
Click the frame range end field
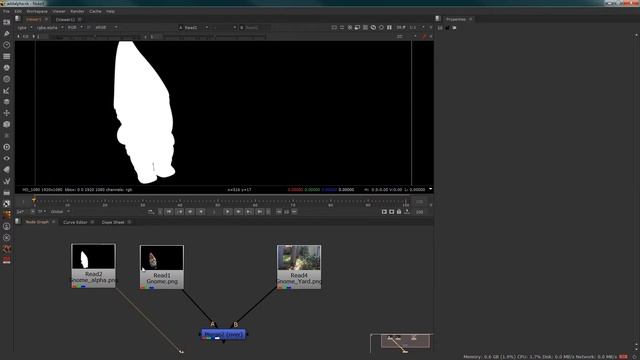(420, 202)
